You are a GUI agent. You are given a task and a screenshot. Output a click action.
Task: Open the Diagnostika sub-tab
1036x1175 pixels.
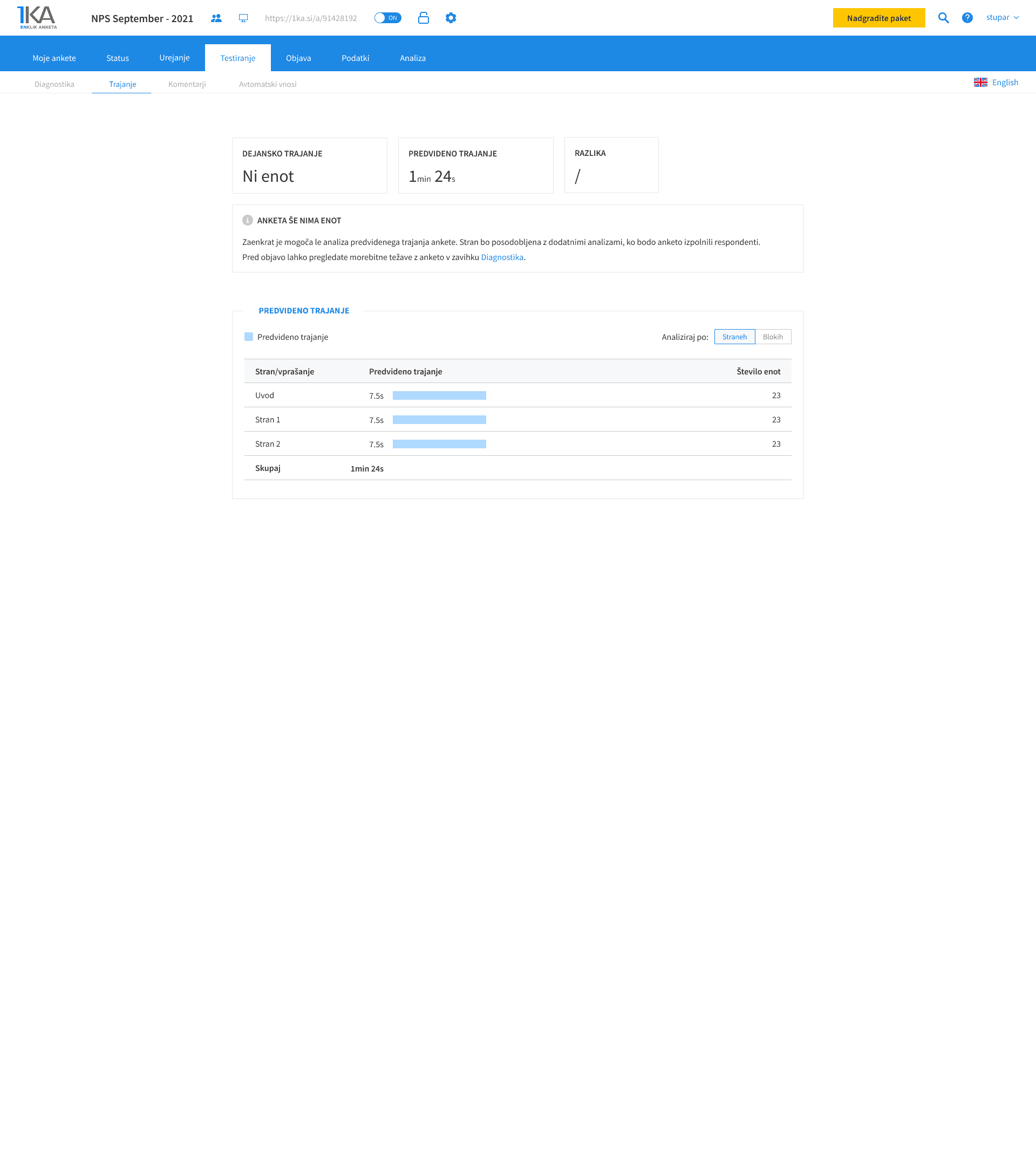(x=53, y=84)
